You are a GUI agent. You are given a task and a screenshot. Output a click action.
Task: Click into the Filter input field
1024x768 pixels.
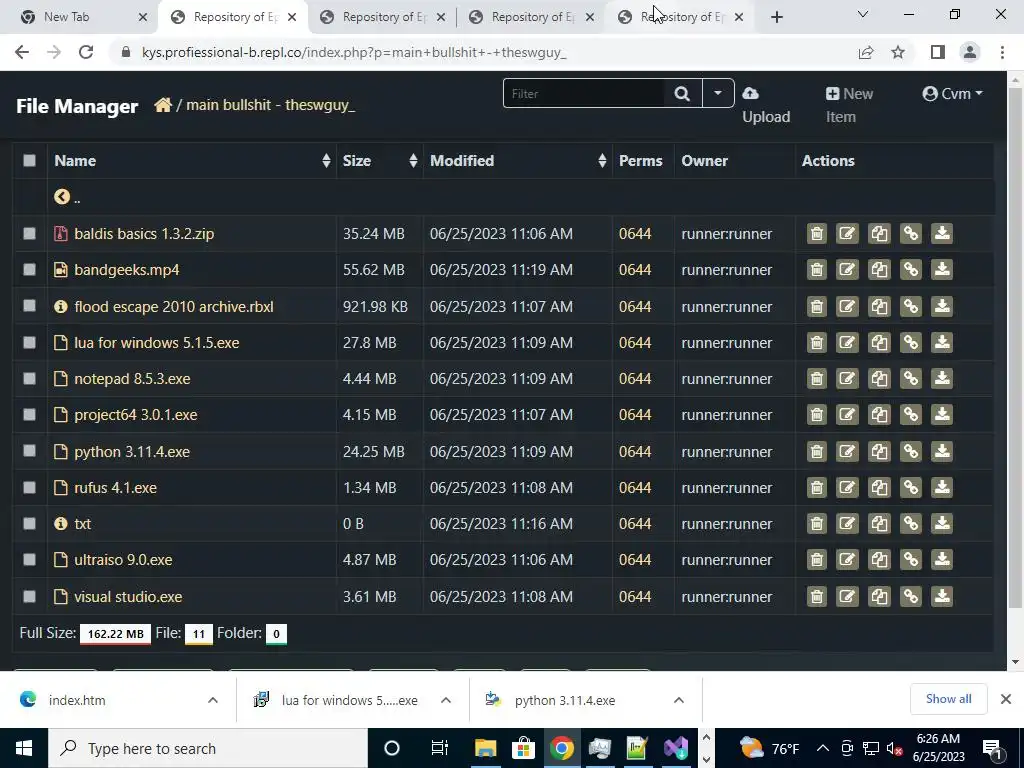(x=584, y=93)
